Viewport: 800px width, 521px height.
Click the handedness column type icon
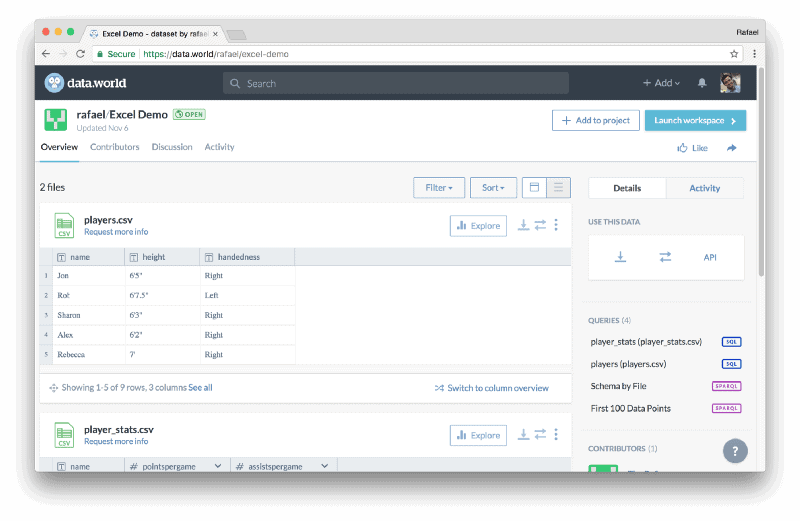(x=209, y=257)
